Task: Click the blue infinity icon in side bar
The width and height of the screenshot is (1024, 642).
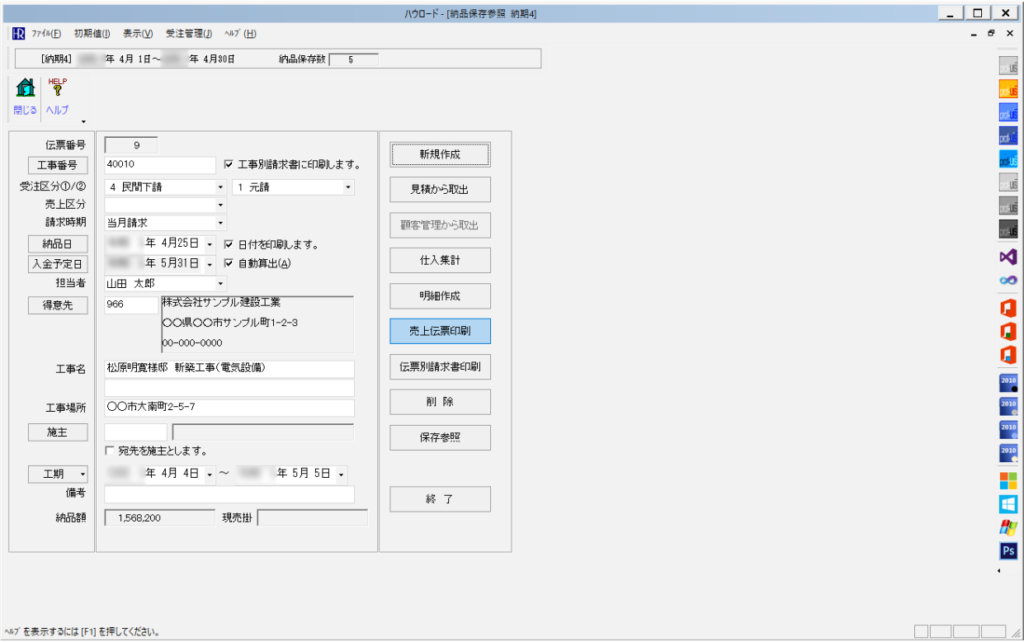Action: click(x=1008, y=281)
